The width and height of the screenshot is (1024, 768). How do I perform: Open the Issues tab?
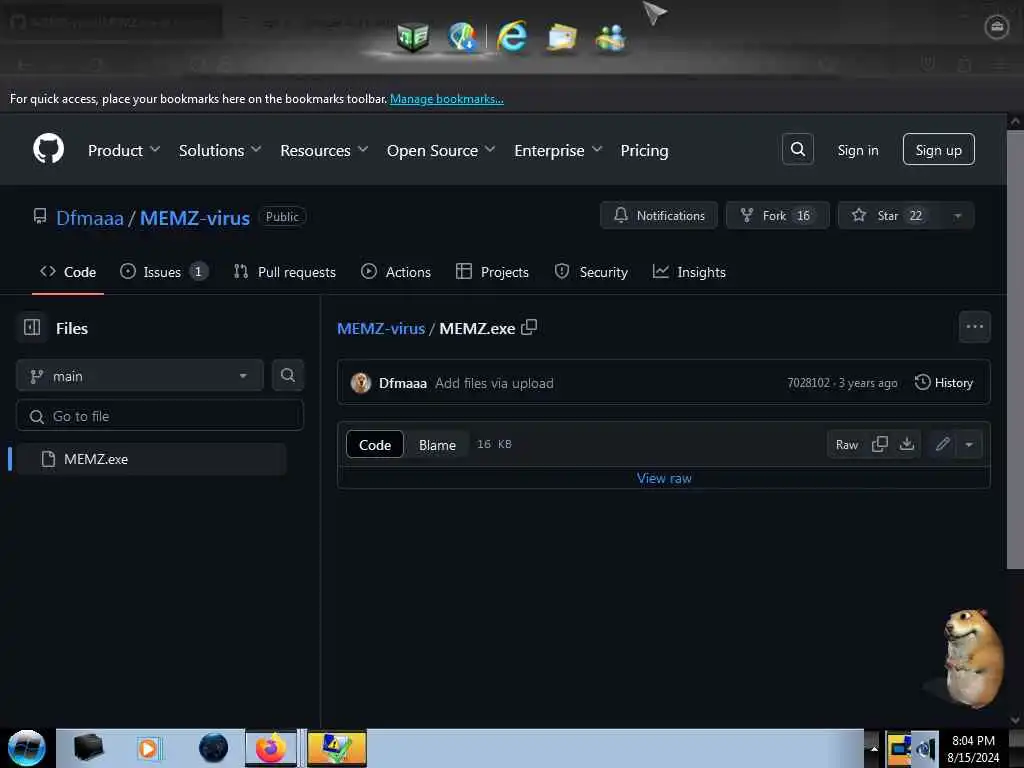(x=163, y=272)
